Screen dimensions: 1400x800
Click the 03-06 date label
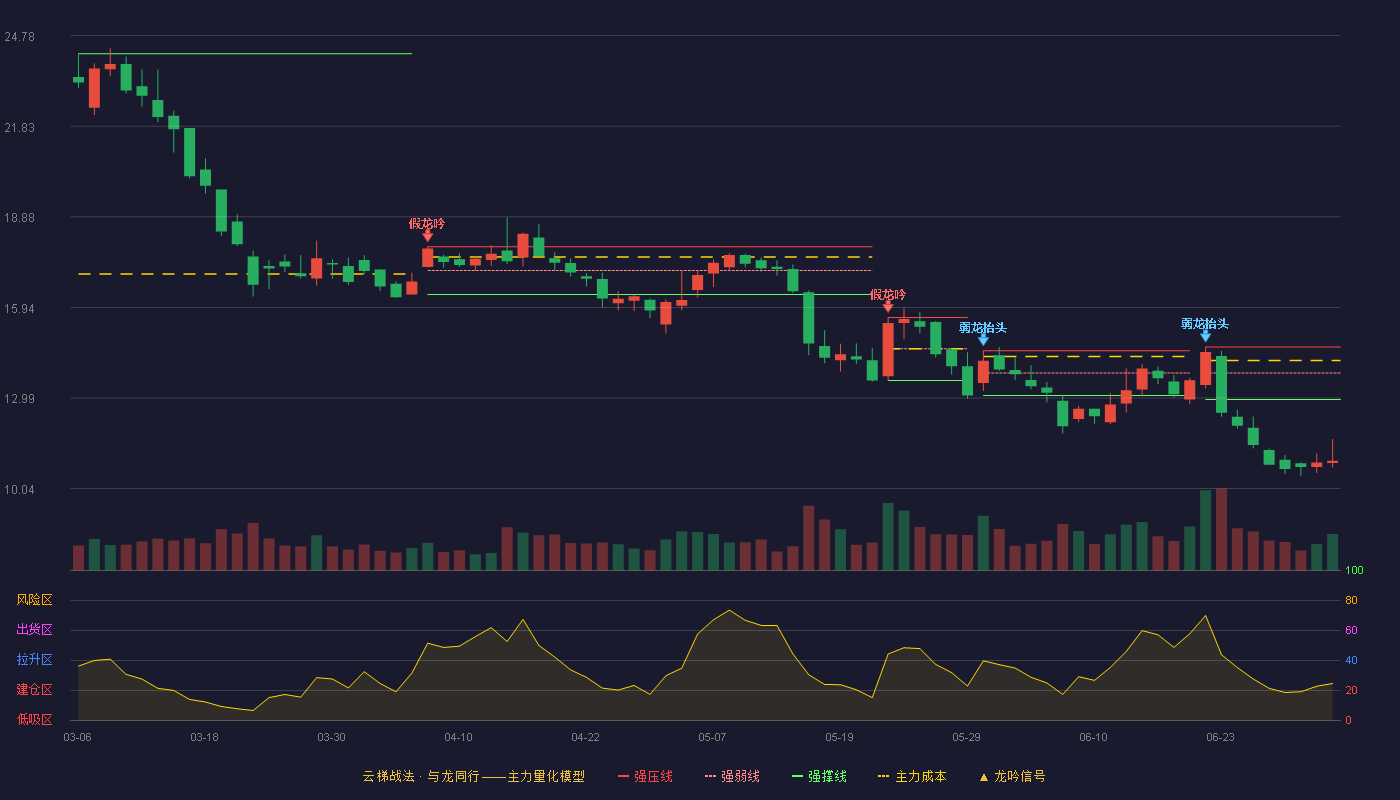click(77, 737)
